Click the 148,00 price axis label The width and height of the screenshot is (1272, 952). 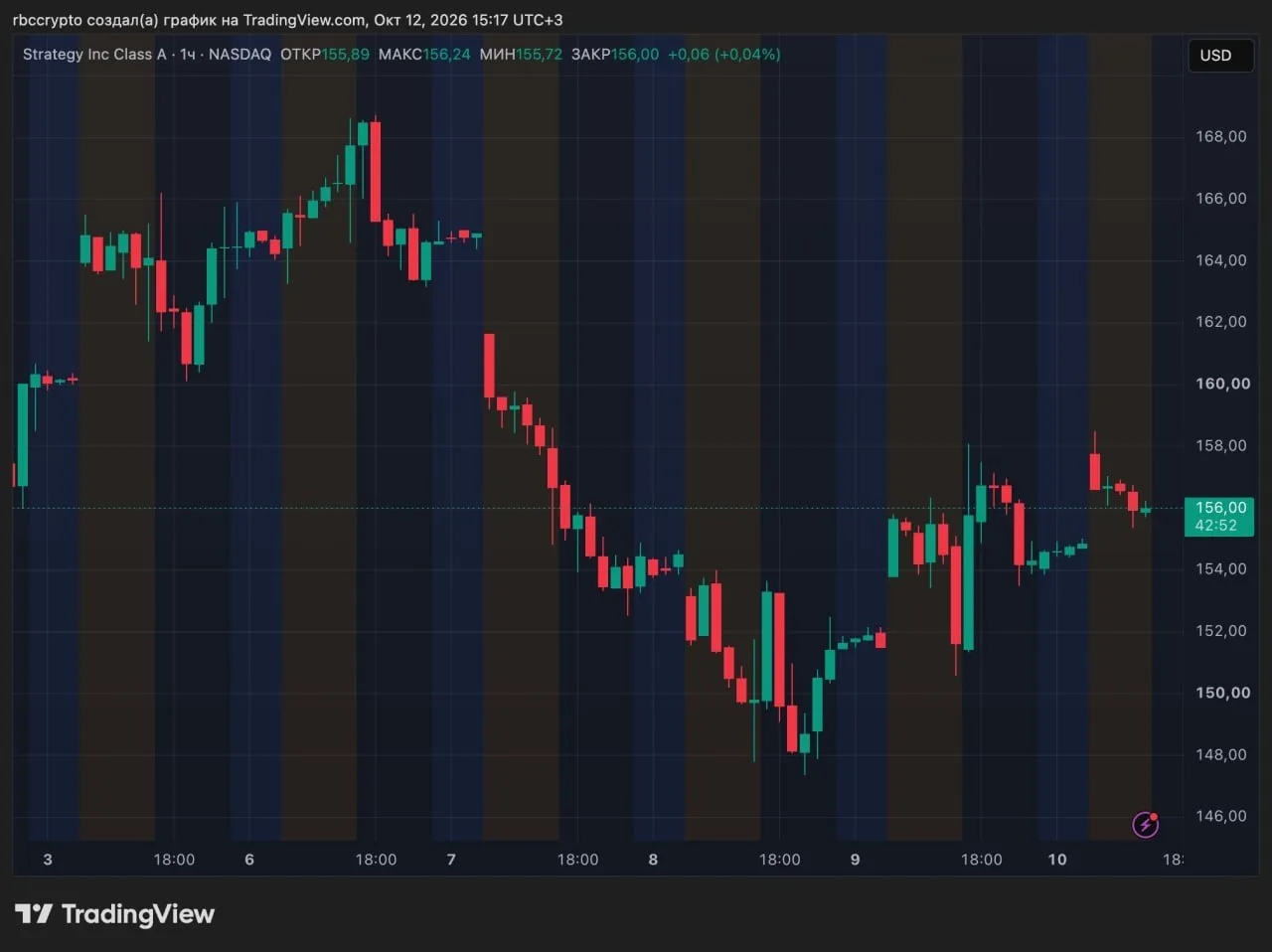point(1221,754)
